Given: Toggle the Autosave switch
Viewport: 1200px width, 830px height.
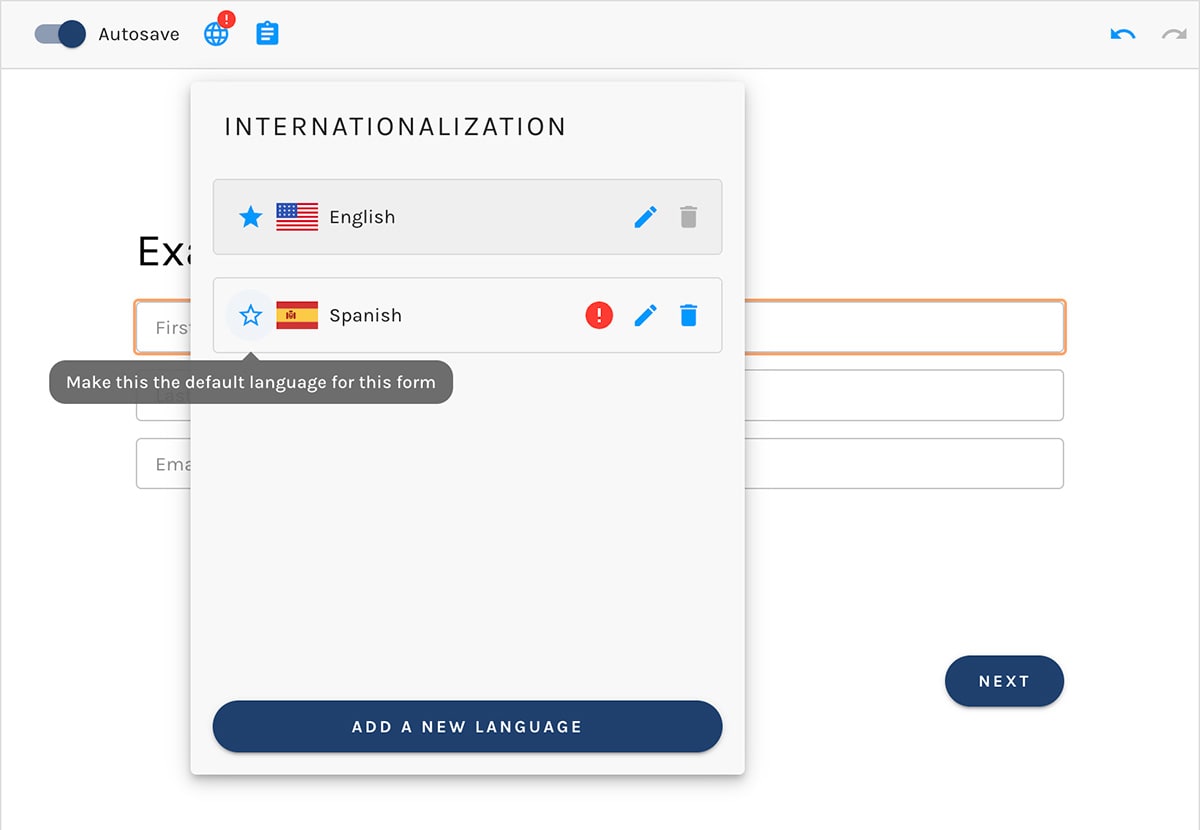Looking at the screenshot, I should click(60, 34).
